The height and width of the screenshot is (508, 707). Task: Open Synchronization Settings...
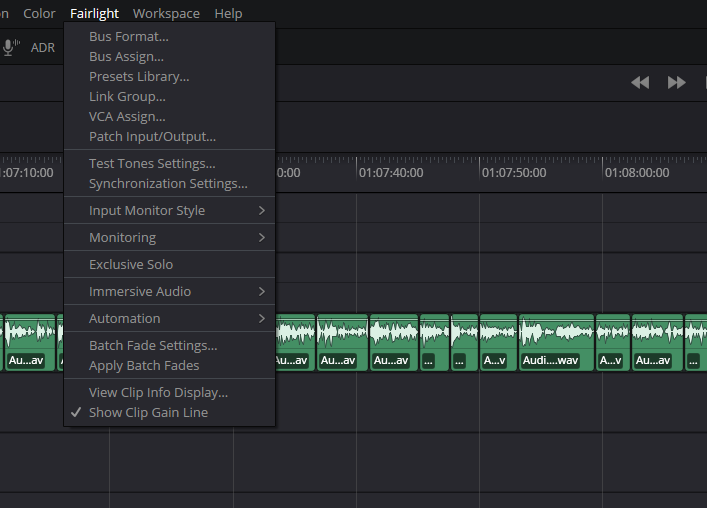click(x=170, y=183)
